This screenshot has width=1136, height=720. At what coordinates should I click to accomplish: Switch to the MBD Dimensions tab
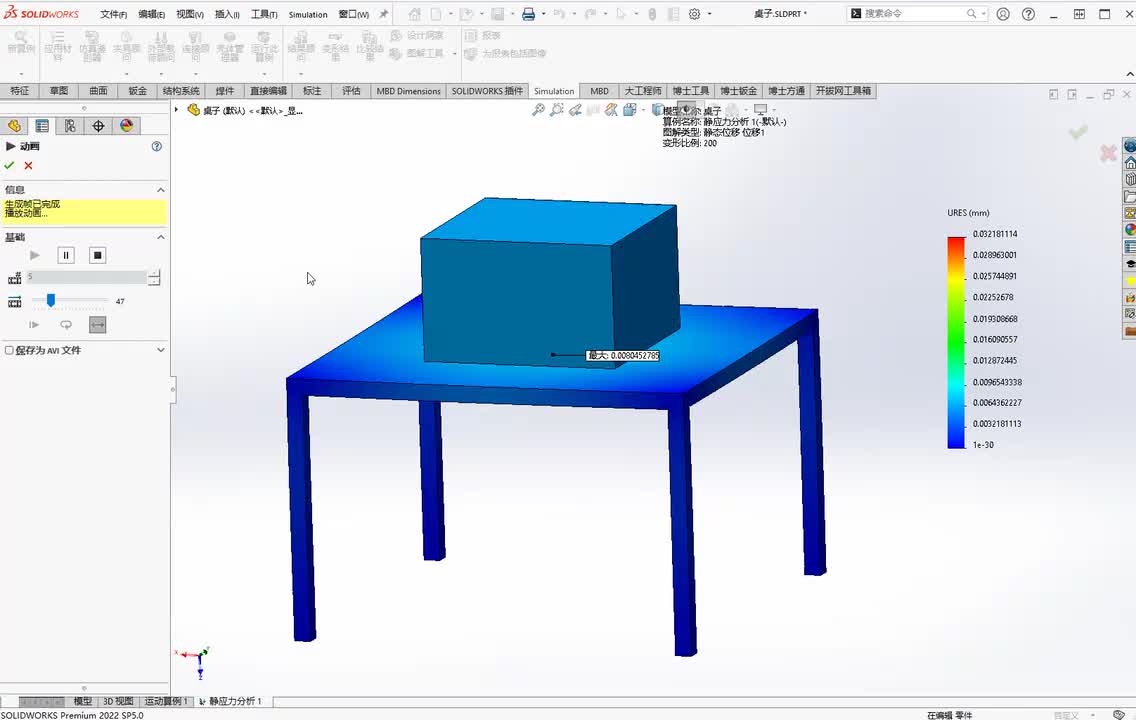(x=409, y=91)
